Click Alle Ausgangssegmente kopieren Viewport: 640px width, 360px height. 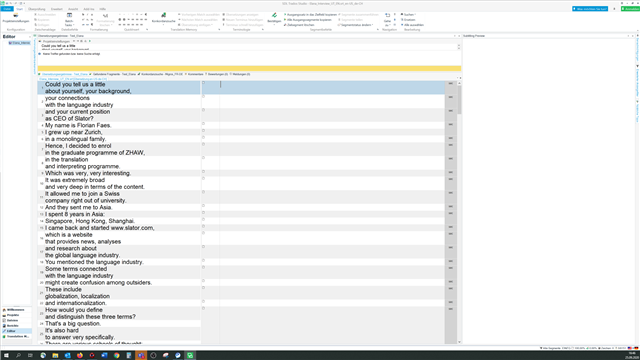308,20
